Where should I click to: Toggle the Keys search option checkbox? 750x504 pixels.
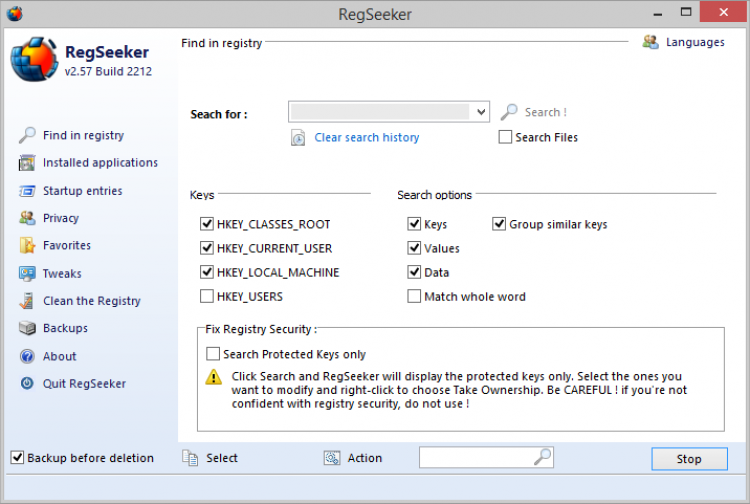point(414,224)
